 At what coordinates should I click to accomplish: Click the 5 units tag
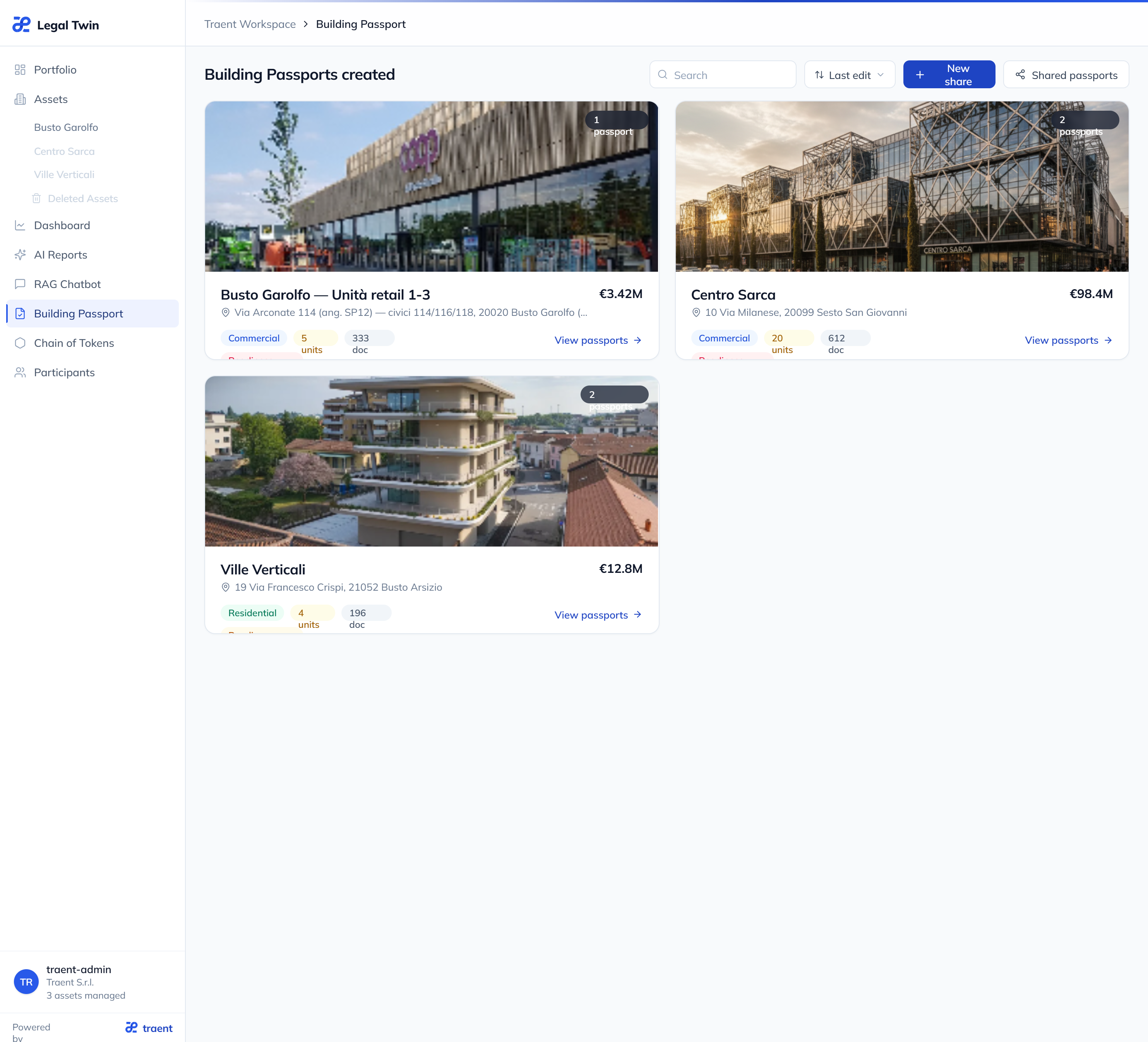click(315, 338)
